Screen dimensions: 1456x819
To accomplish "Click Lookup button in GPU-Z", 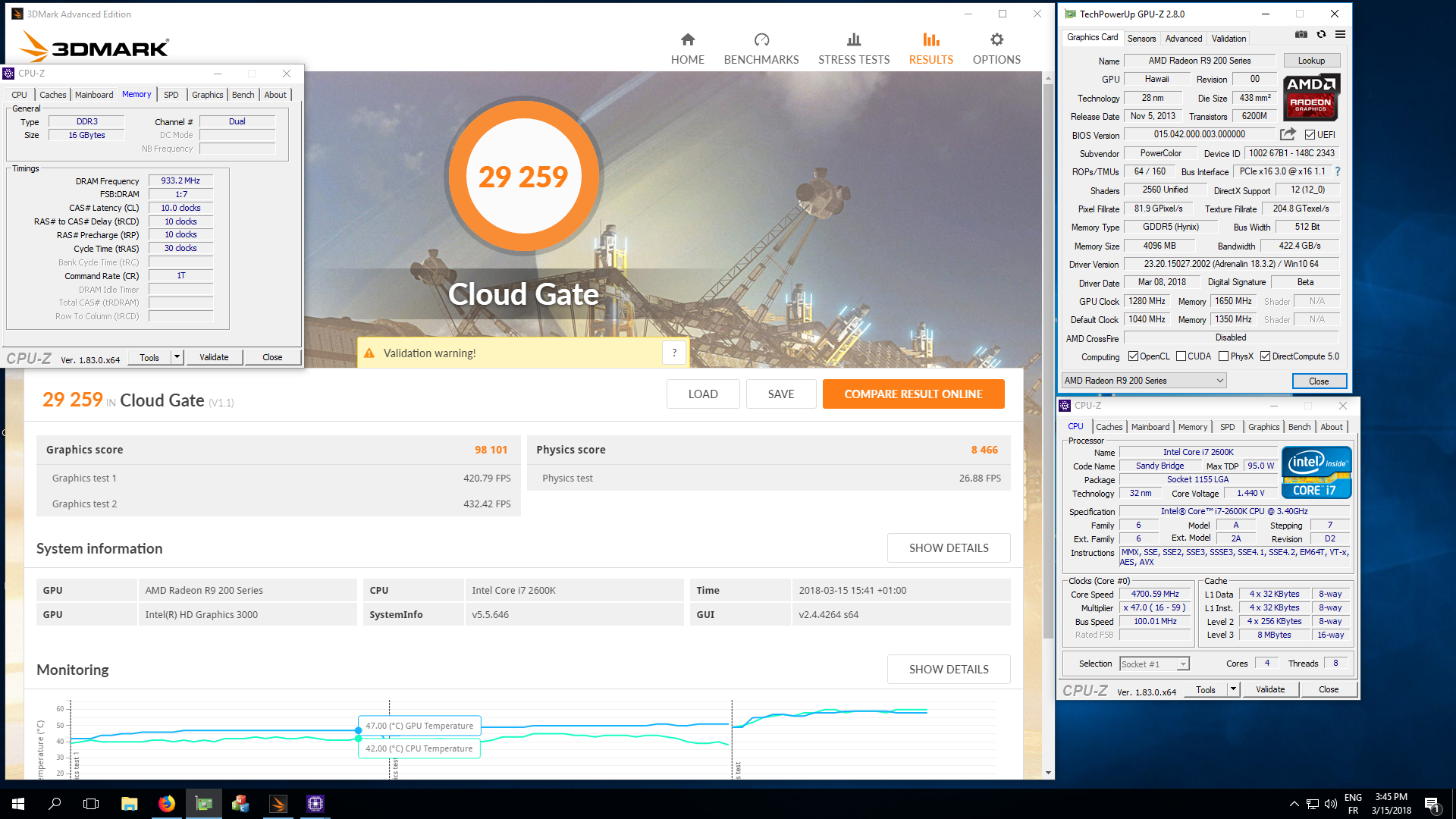I will 1311,61.
